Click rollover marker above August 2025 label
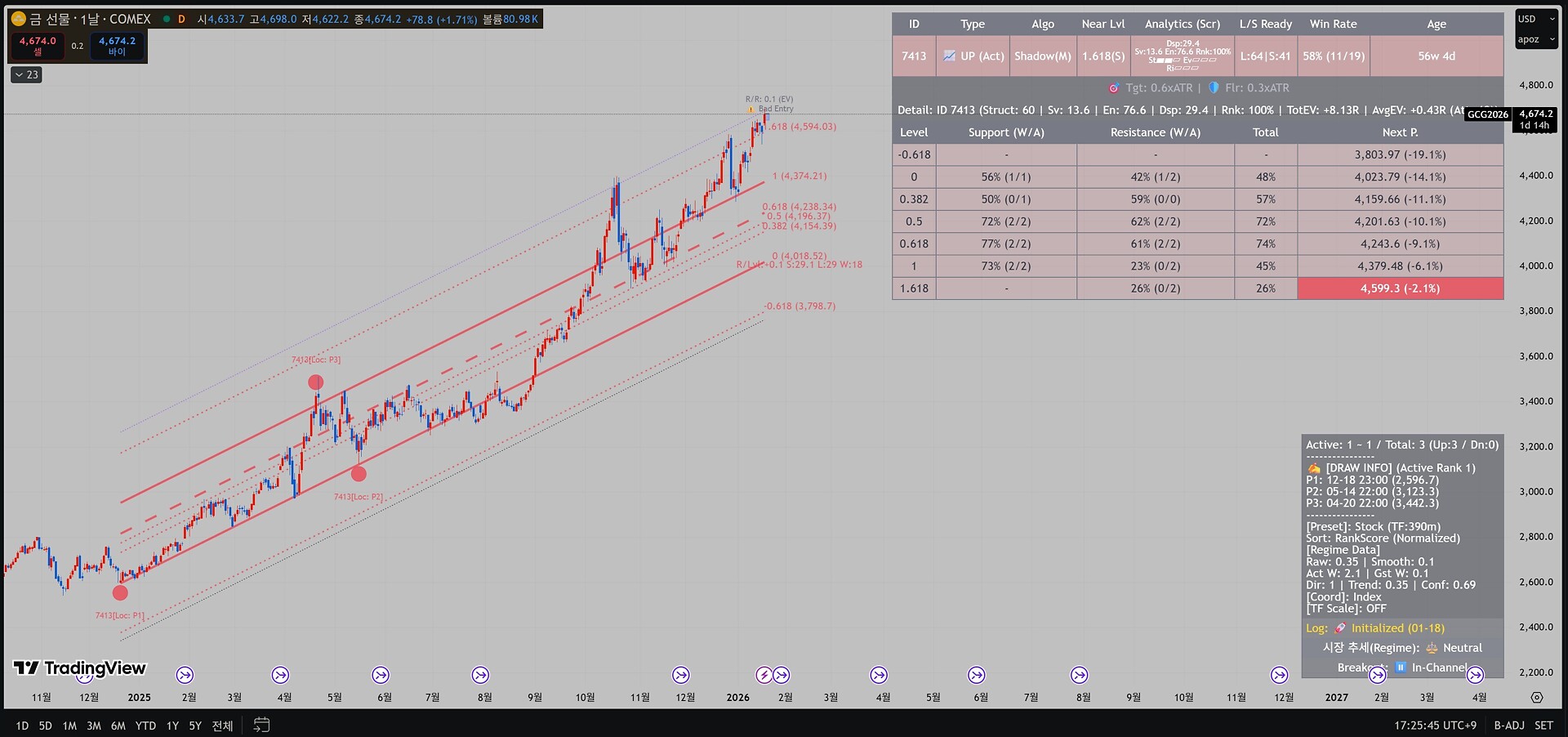 point(480,675)
